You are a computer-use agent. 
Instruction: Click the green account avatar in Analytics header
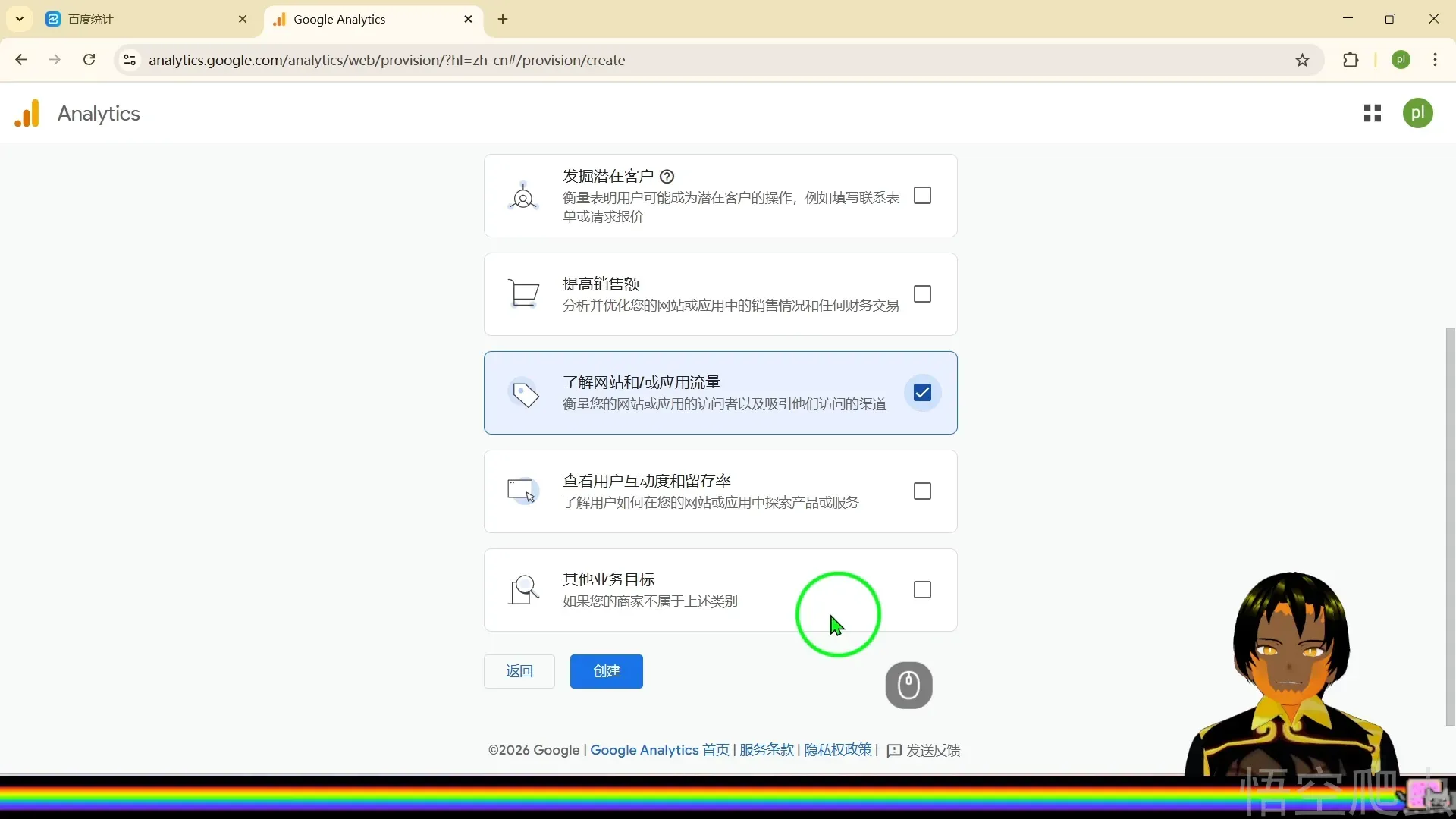(x=1417, y=114)
